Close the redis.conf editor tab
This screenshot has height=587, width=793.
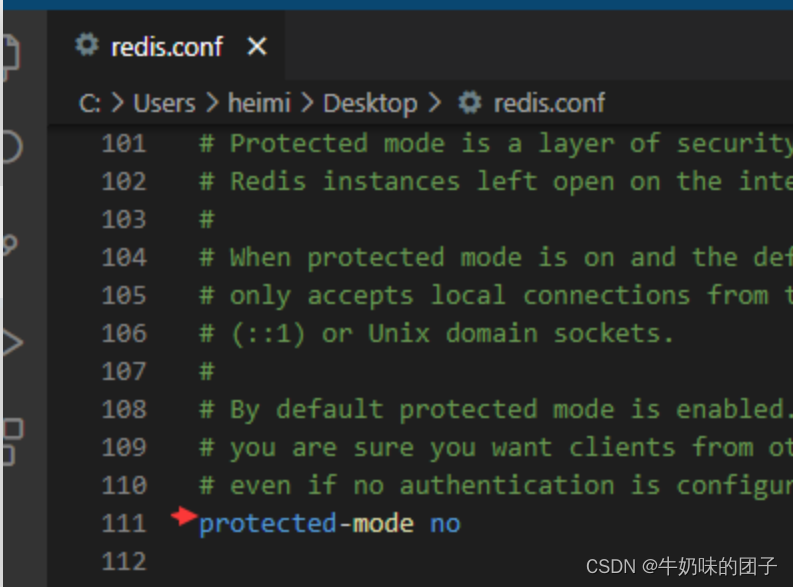[x=257, y=47]
